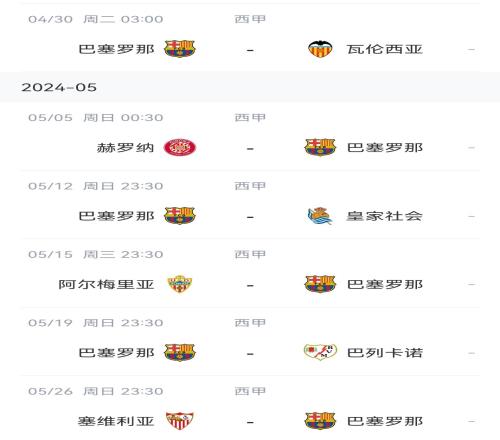Click Barcelona crest in 05/12 match
Image resolution: width=500 pixels, height=440 pixels.
180,216
